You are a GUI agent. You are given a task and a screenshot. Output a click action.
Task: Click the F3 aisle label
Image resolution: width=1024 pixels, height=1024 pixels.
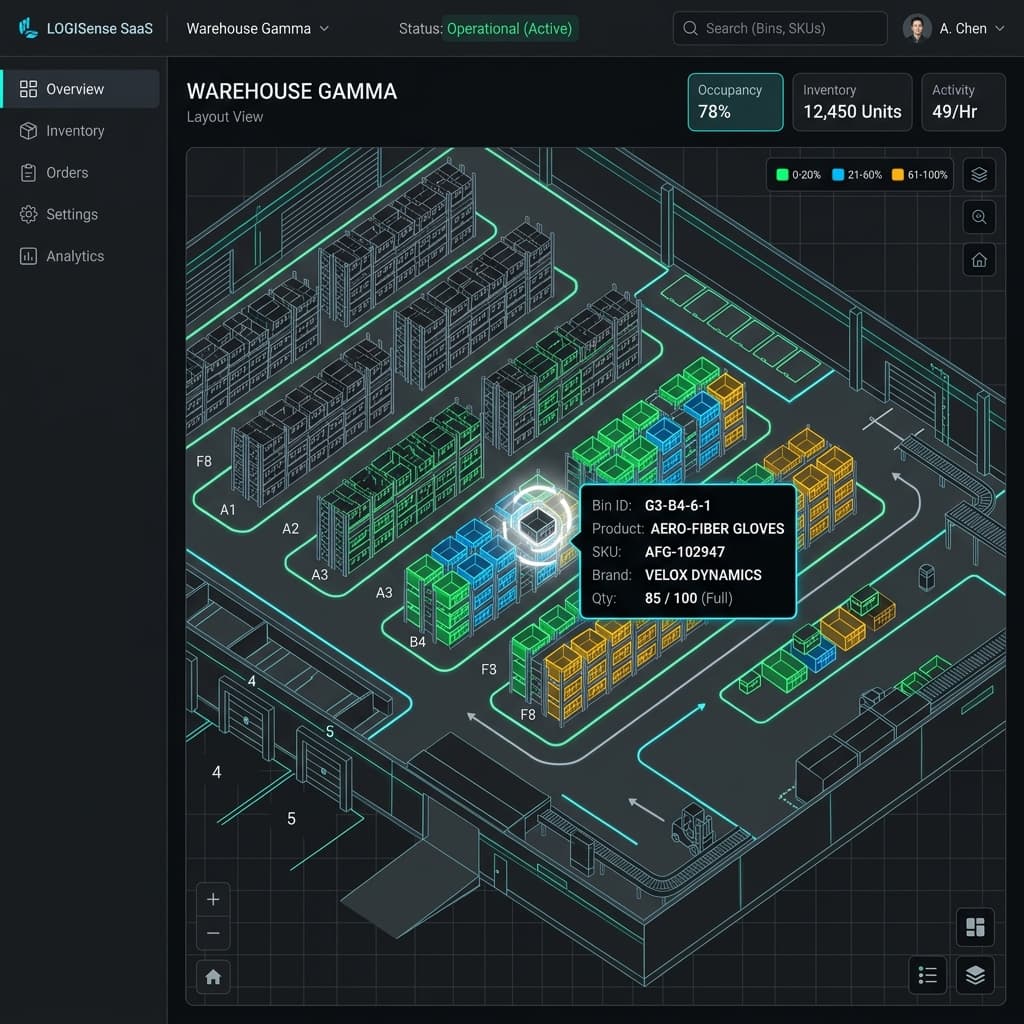(488, 669)
